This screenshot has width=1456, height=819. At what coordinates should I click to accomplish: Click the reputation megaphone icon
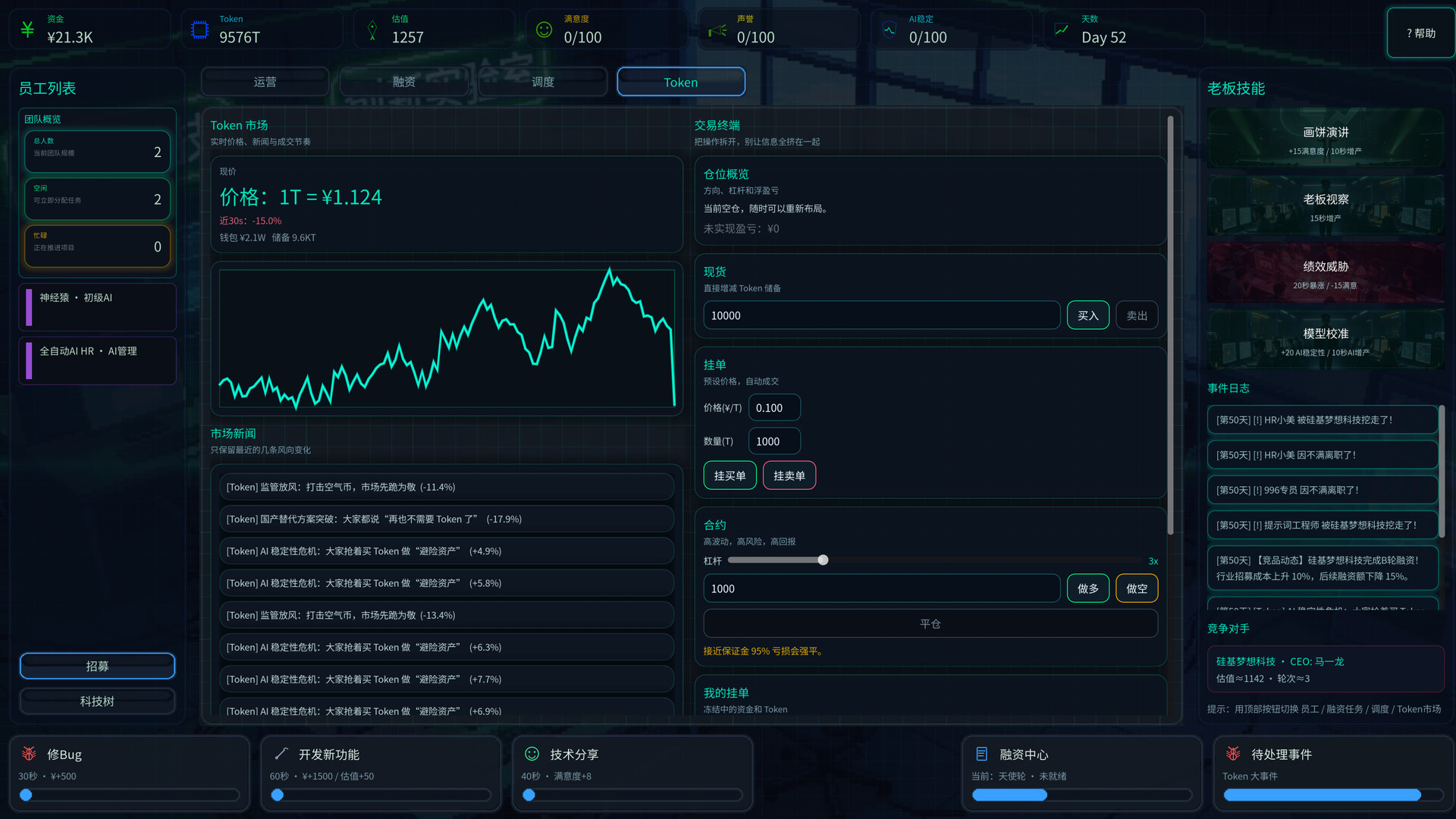pyautogui.click(x=717, y=30)
